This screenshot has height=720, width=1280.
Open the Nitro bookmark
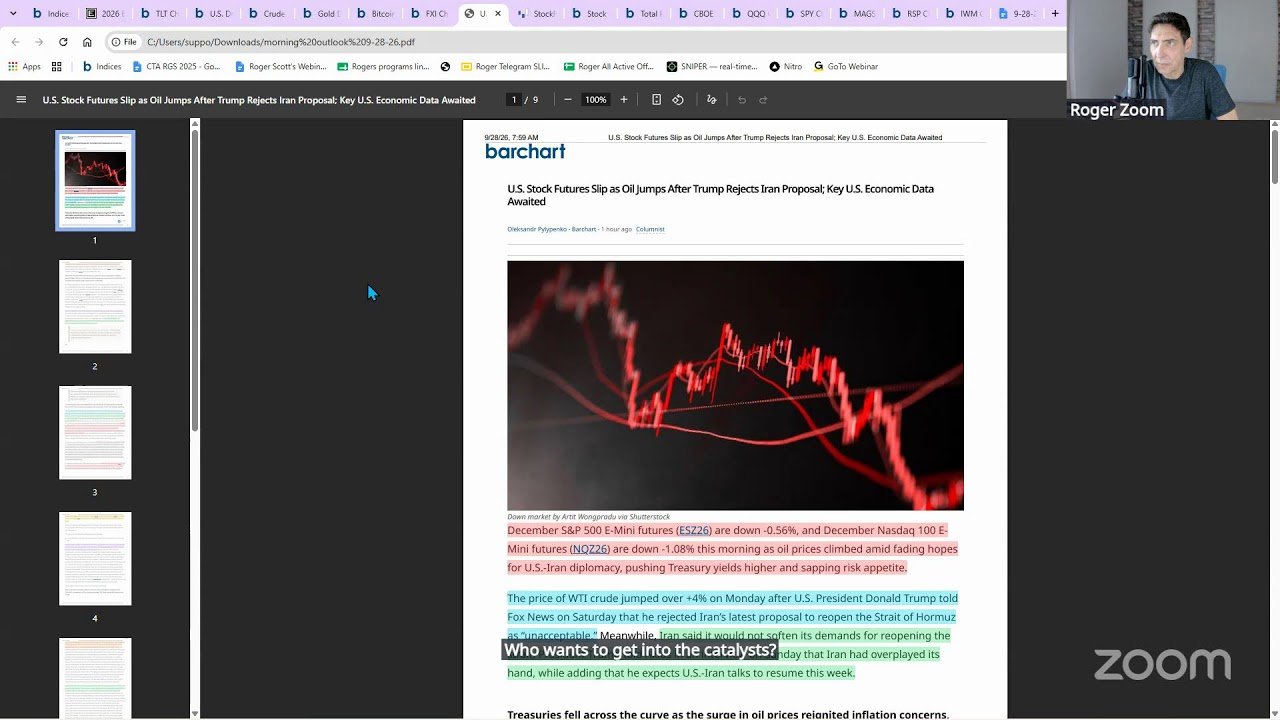pos(786,67)
